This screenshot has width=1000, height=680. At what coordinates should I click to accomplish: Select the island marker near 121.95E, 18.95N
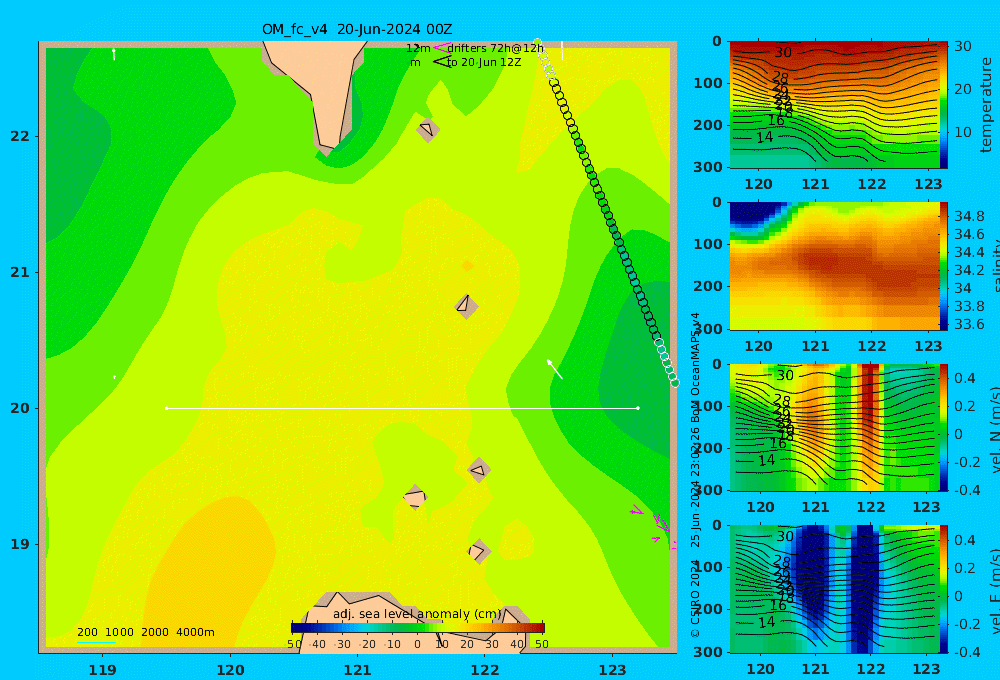pos(478,551)
